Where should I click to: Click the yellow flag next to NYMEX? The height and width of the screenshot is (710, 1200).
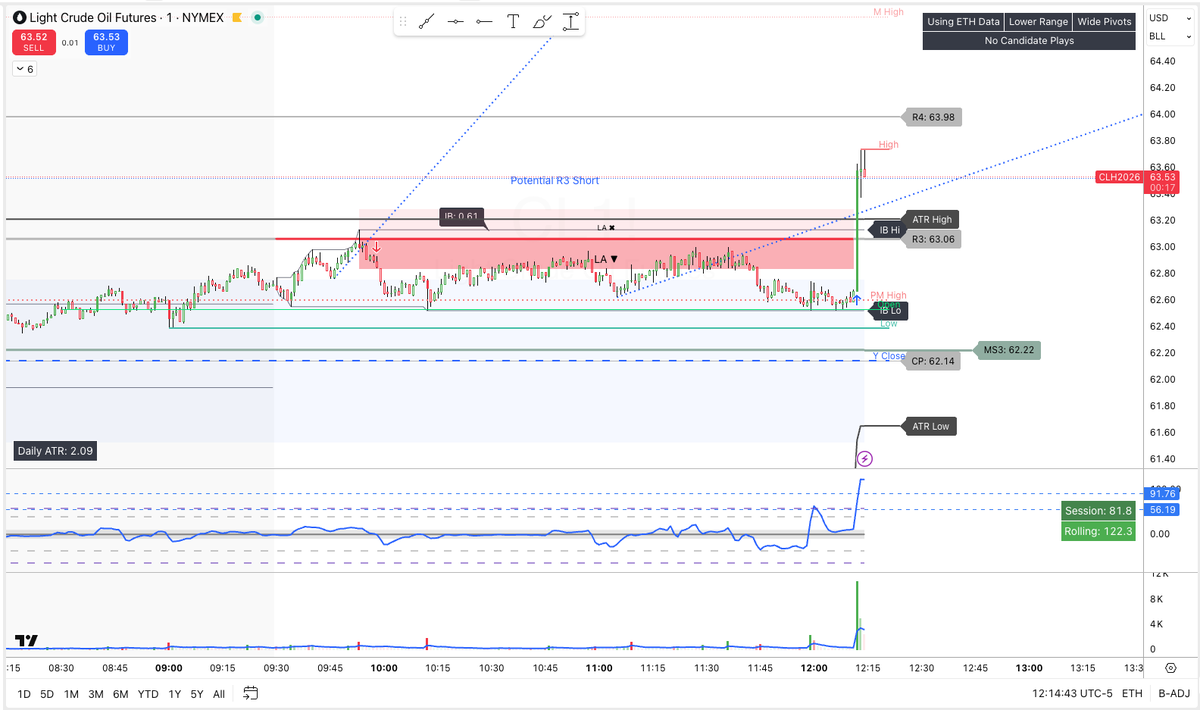coord(236,18)
